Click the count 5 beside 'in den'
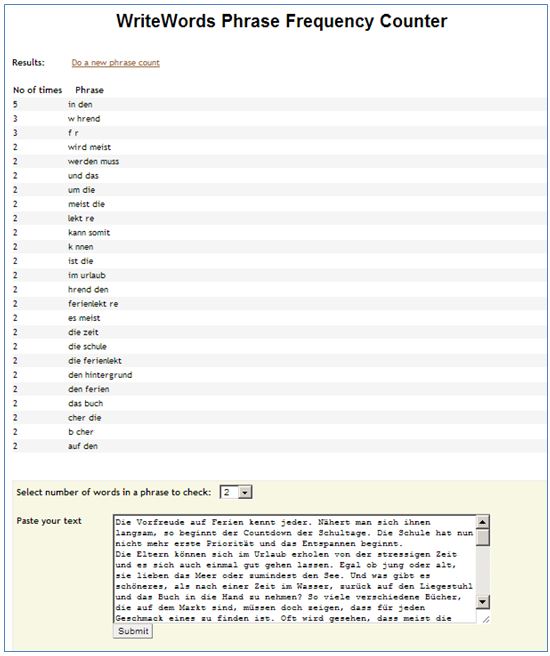The image size is (550, 656). 15,105
